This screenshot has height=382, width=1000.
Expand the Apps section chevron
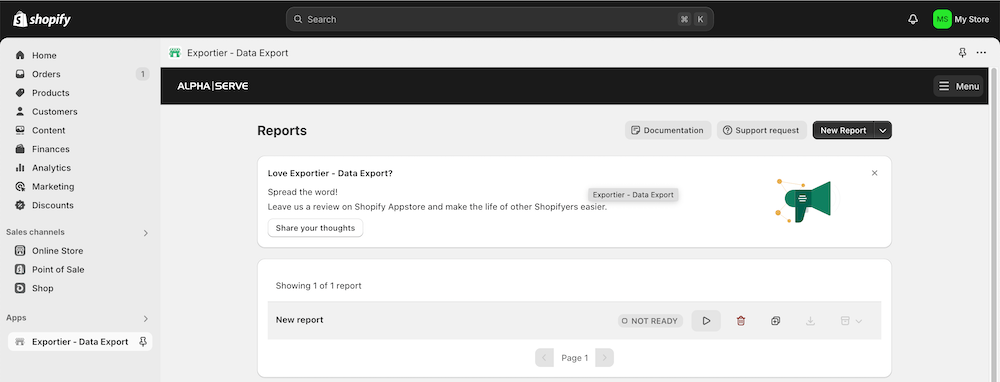point(145,318)
